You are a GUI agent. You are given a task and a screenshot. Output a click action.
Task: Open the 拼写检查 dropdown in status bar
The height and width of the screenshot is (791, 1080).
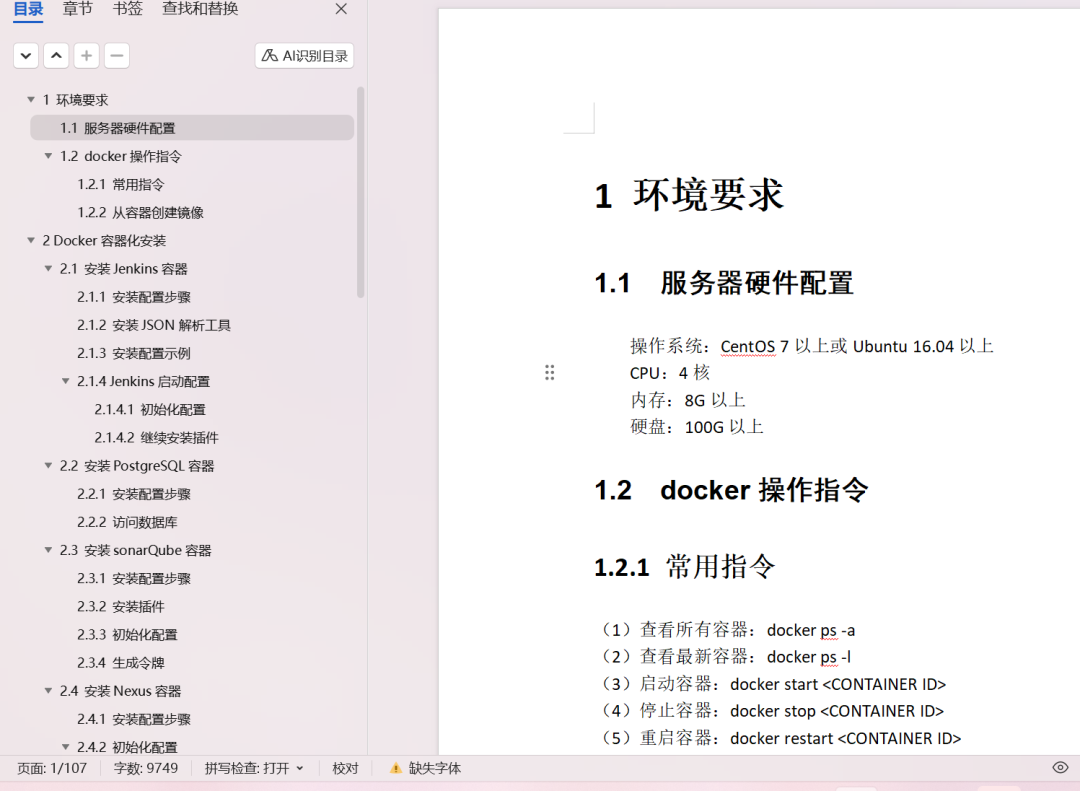(254, 768)
